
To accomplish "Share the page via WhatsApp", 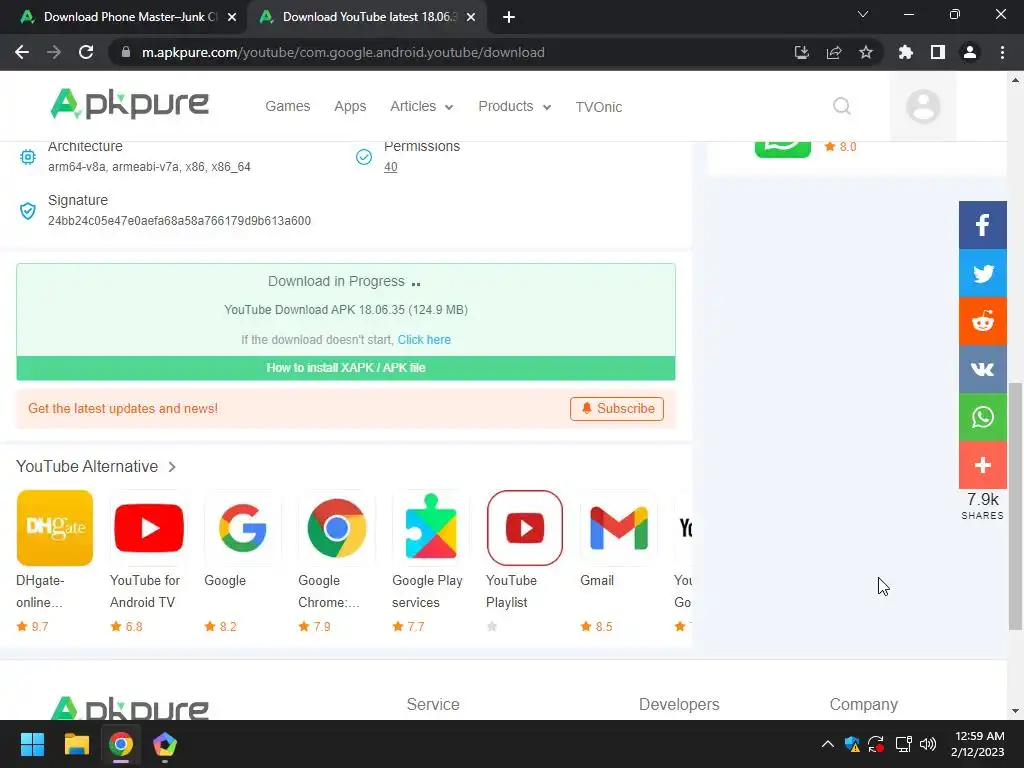I will pos(982,417).
